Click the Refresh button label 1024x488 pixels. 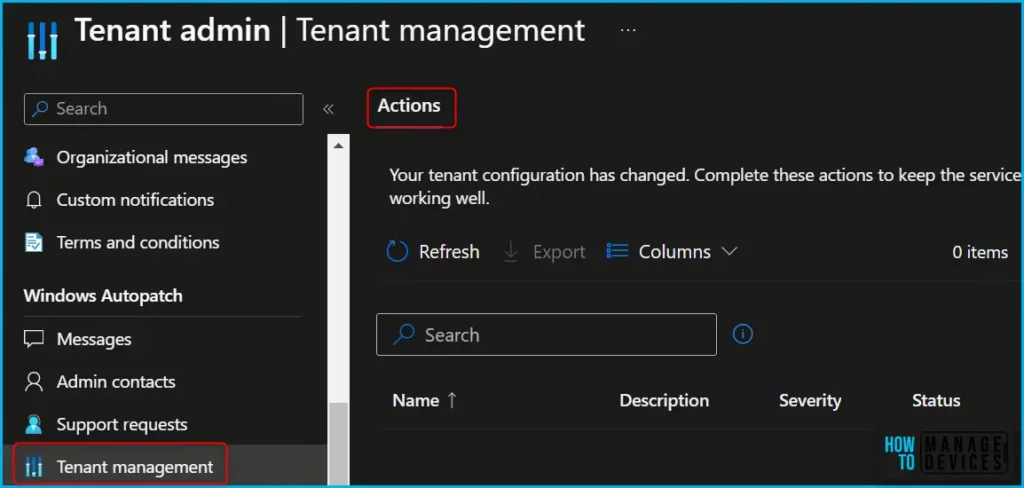(449, 252)
